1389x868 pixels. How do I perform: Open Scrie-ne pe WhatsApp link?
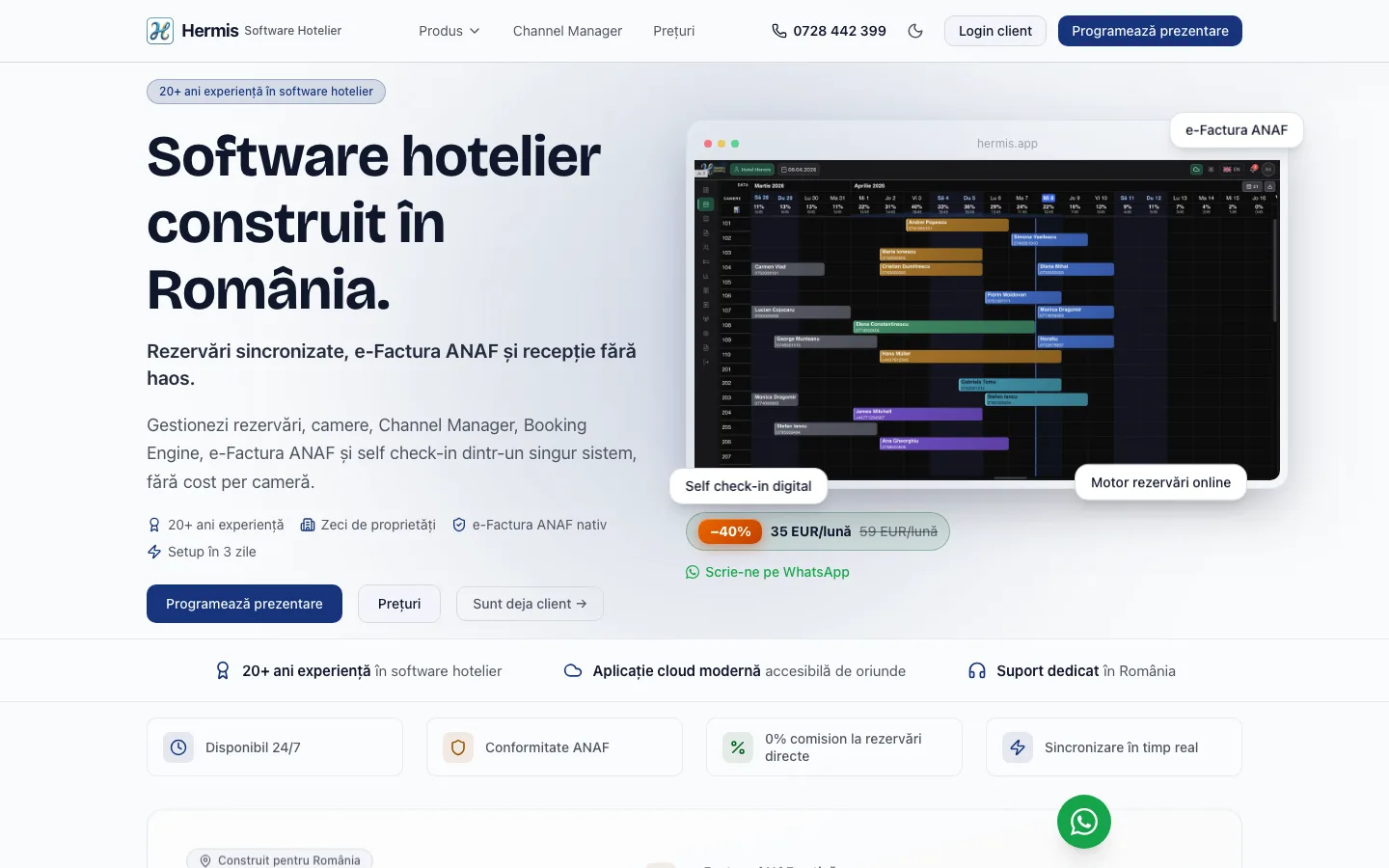768,572
